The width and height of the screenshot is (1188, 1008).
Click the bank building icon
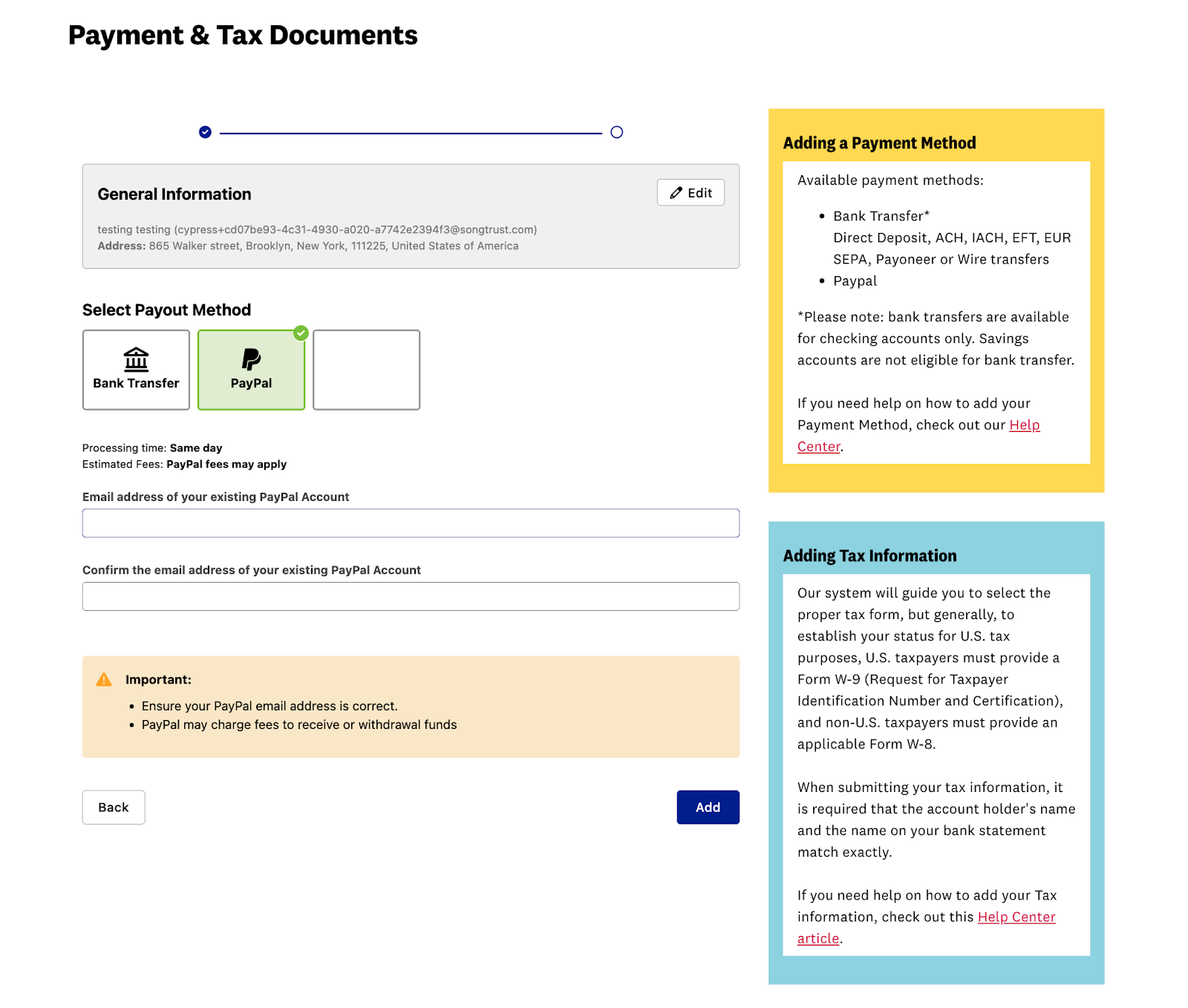[136, 359]
